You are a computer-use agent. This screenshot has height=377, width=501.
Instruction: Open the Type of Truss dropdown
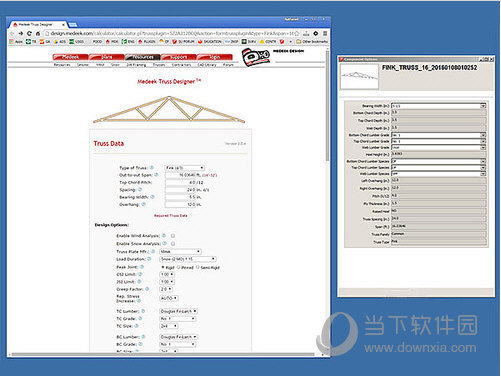185,168
